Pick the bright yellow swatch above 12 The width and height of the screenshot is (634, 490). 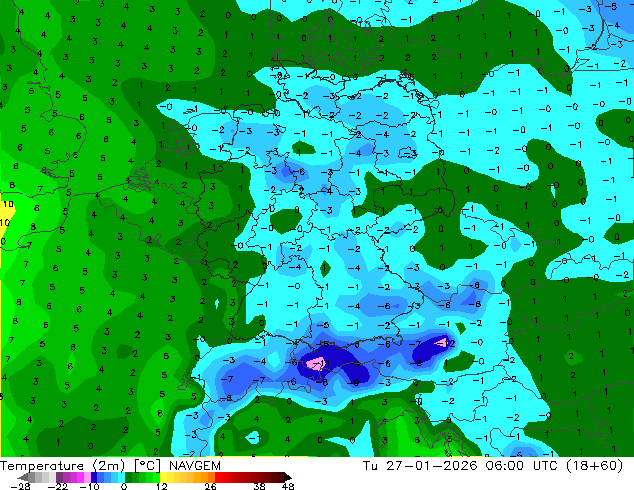tap(163, 477)
